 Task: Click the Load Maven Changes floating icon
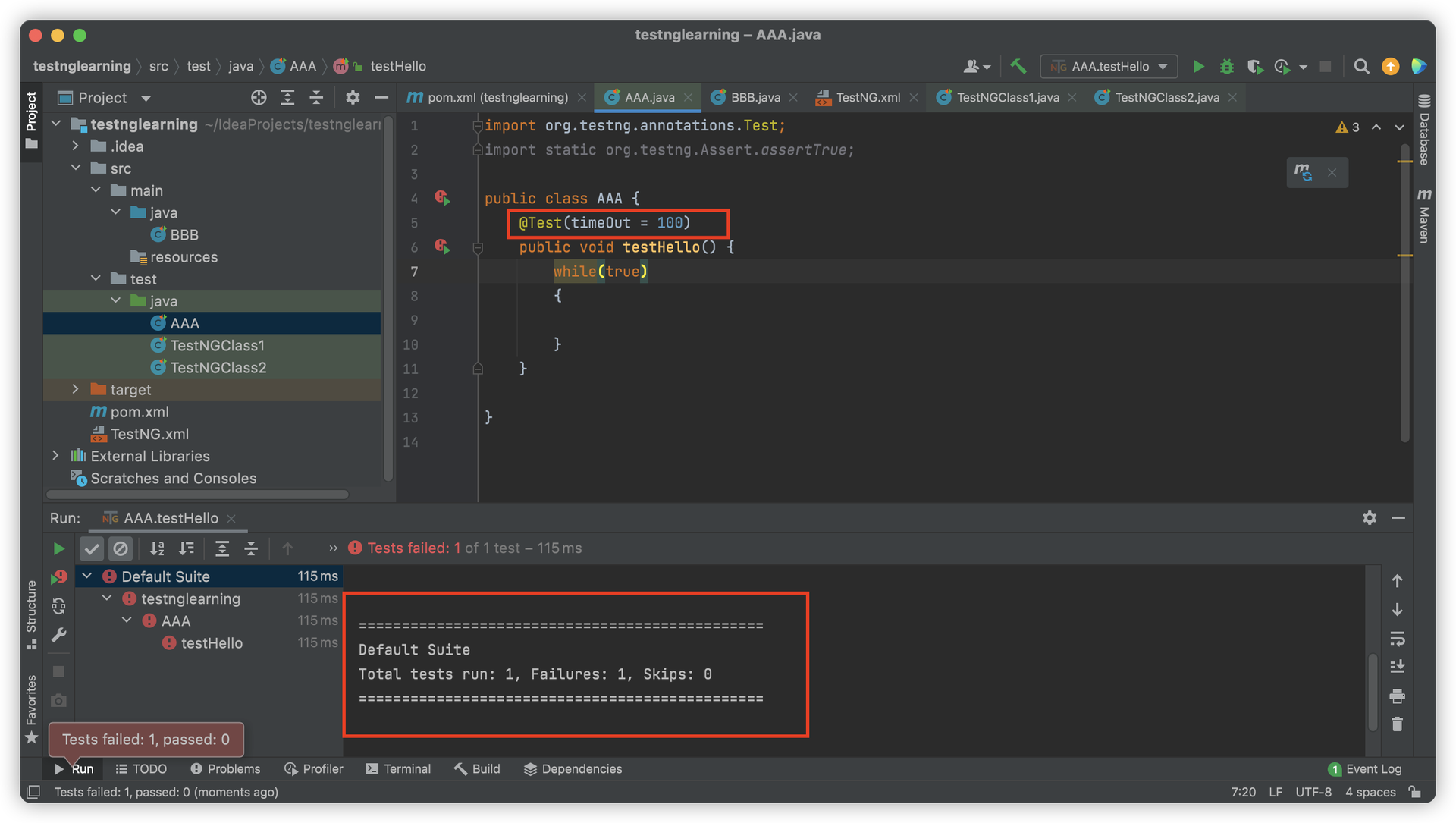click(1303, 172)
